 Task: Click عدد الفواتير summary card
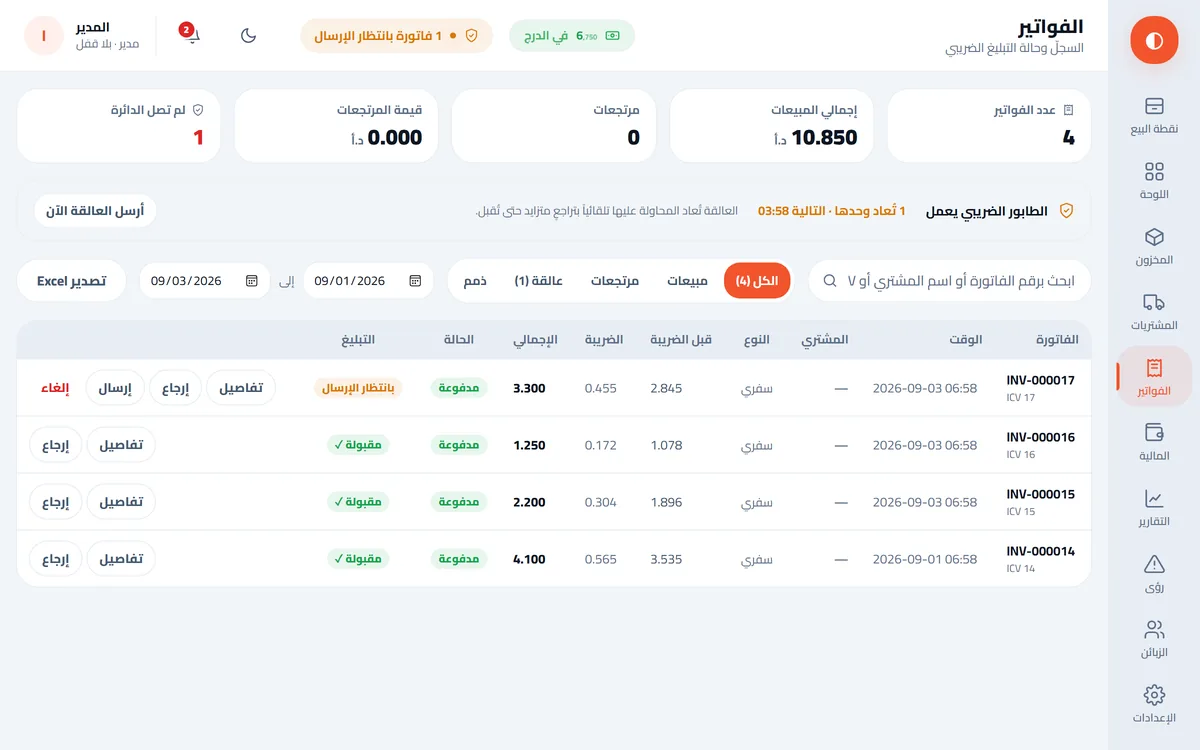click(989, 125)
